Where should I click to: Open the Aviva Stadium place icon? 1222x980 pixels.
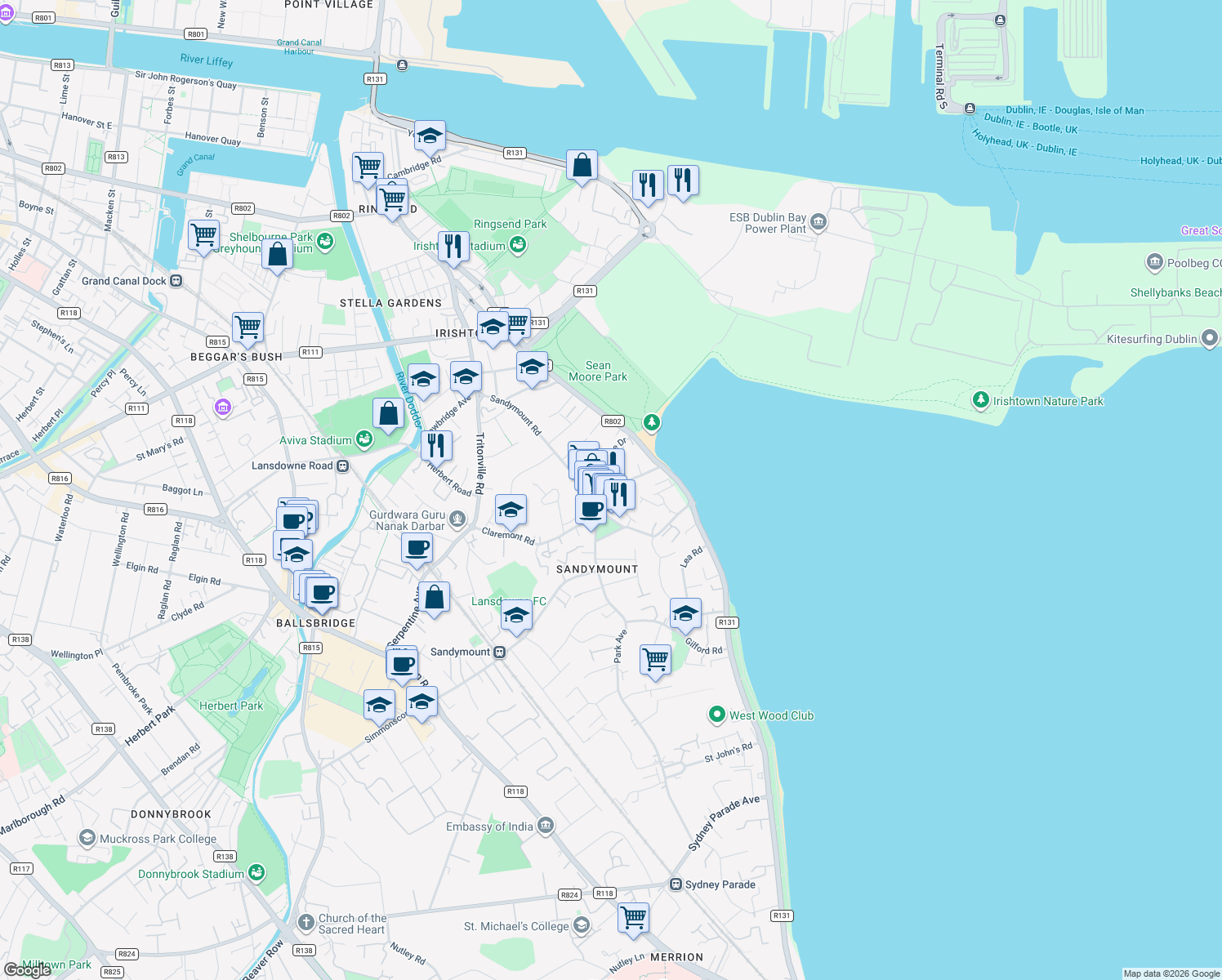point(364,440)
